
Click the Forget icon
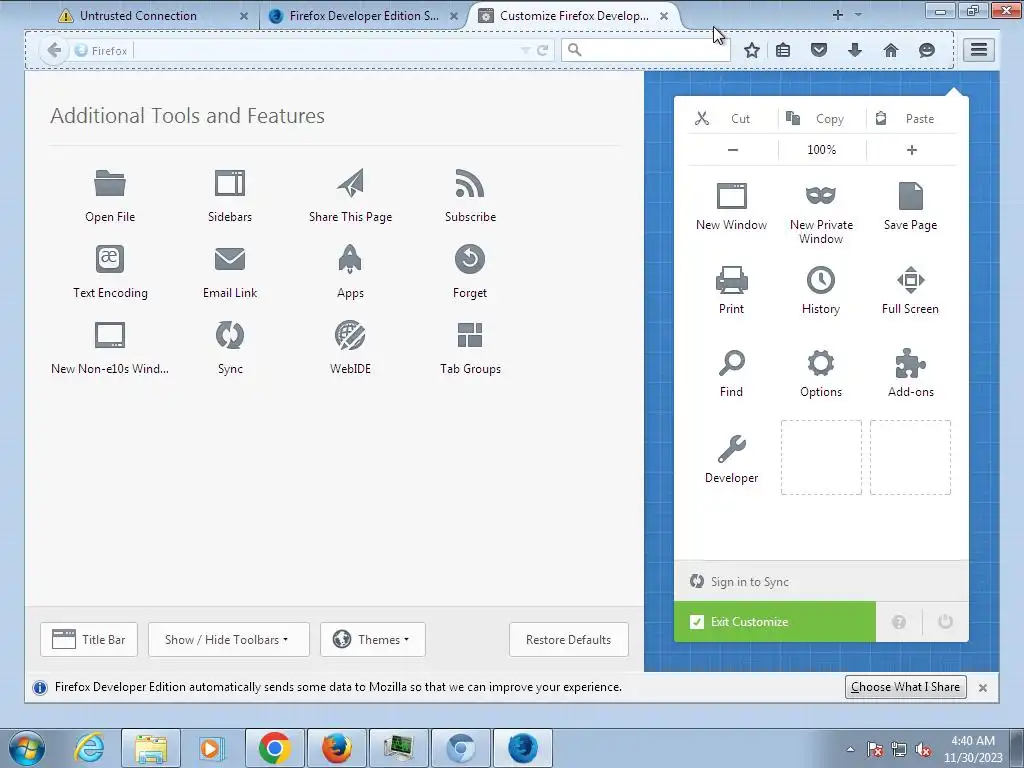click(470, 259)
